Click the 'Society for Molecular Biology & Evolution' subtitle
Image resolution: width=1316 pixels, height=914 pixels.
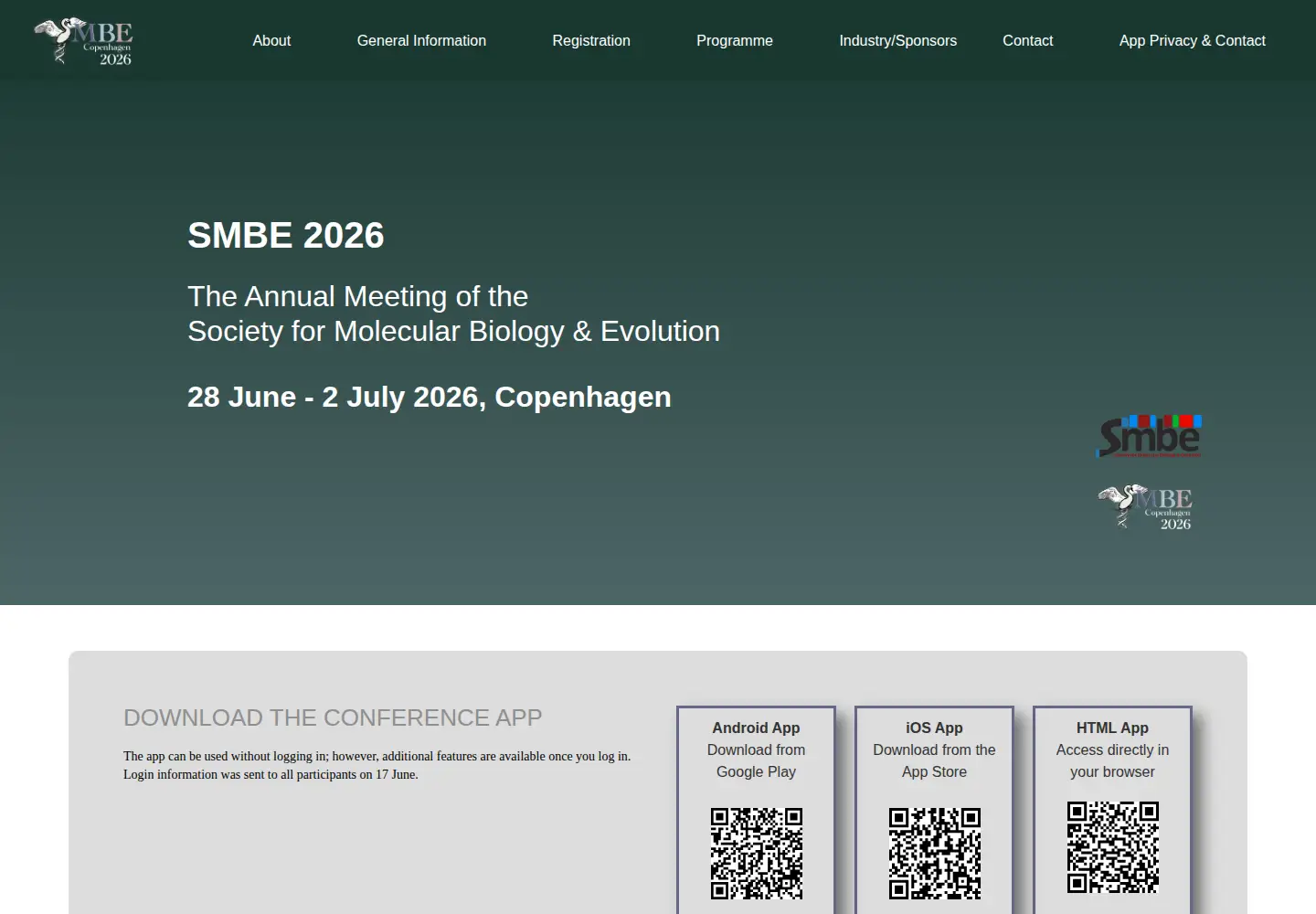click(x=453, y=331)
